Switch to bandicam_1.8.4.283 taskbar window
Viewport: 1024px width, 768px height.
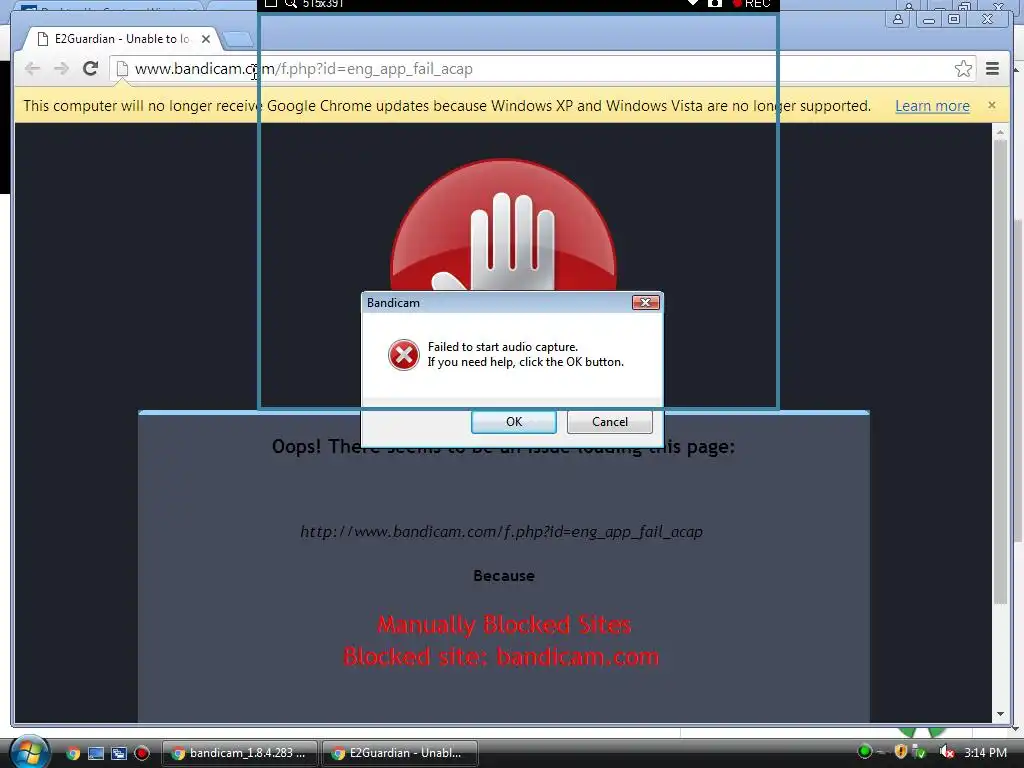239,753
